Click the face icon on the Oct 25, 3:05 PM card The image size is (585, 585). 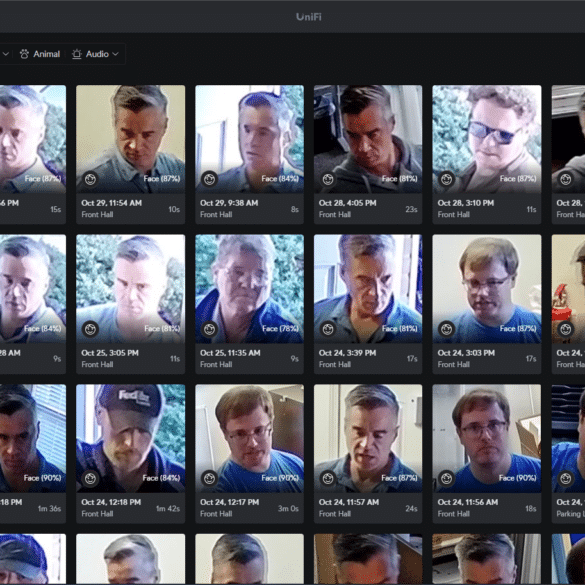coord(90,329)
